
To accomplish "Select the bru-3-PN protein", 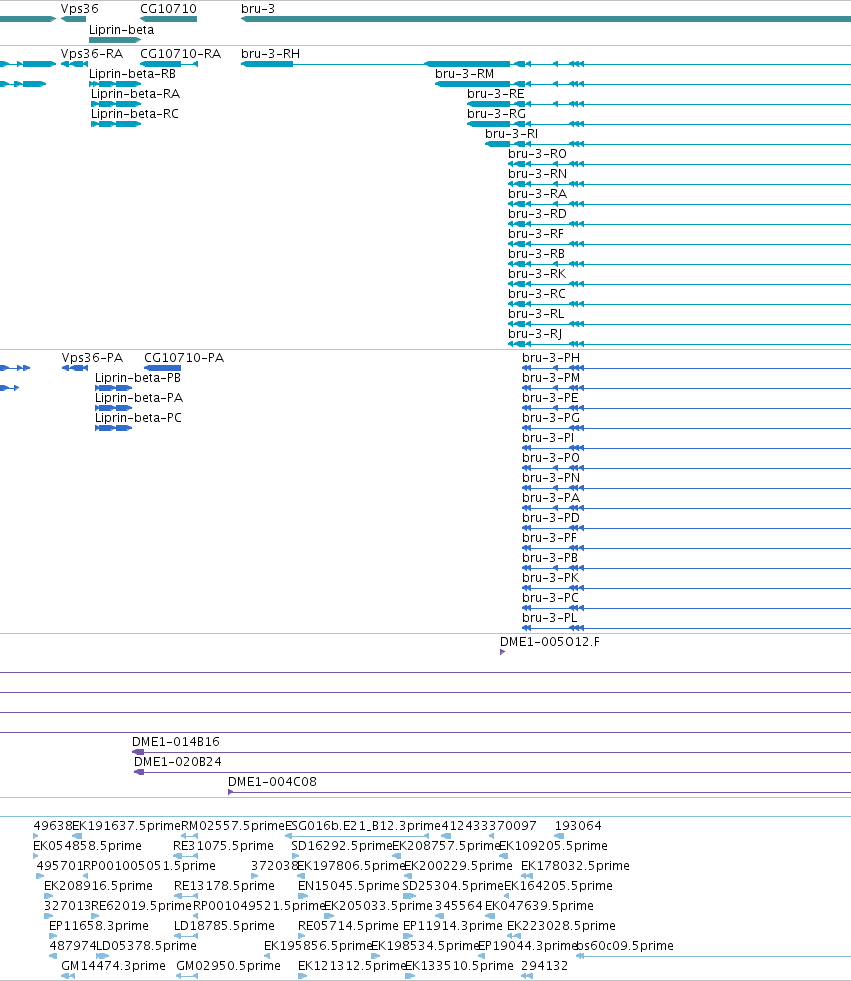I will [x=551, y=478].
